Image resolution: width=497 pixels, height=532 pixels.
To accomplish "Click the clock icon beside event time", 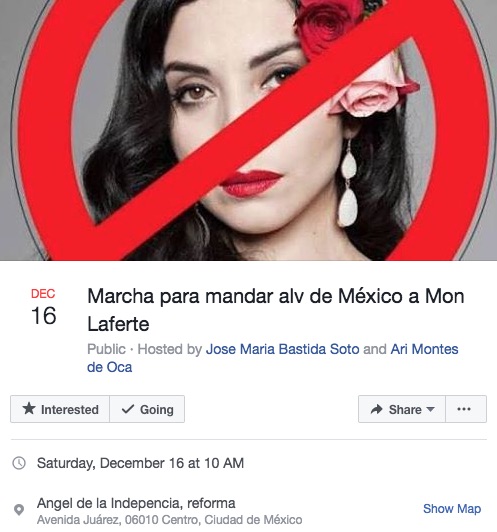I will click(x=19, y=463).
